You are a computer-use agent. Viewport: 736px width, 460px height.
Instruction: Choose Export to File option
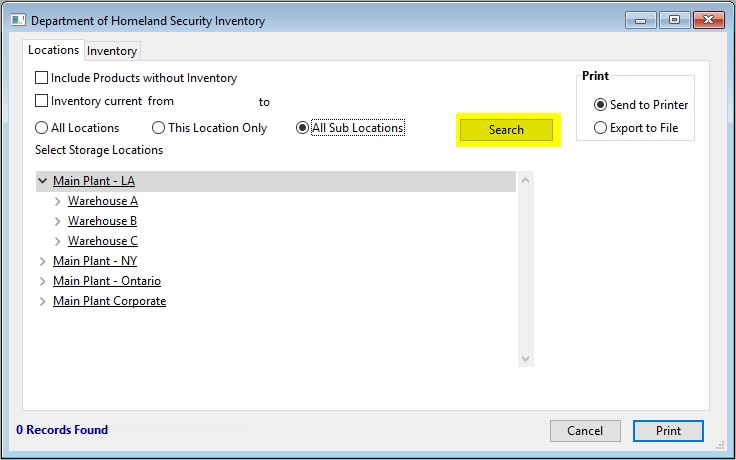click(600, 128)
